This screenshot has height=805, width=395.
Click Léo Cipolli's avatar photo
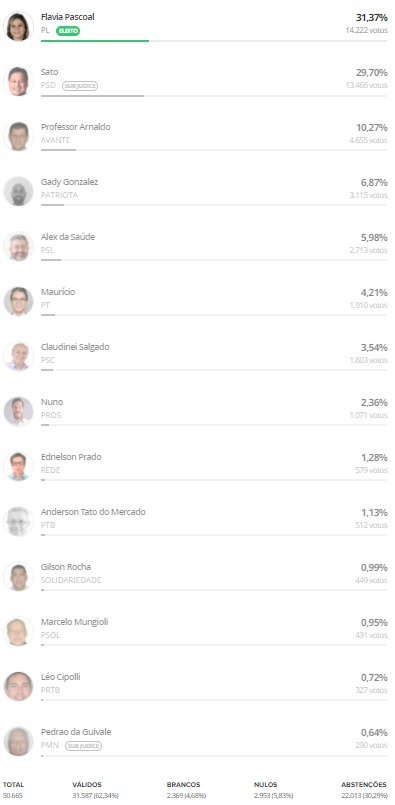(x=18, y=686)
